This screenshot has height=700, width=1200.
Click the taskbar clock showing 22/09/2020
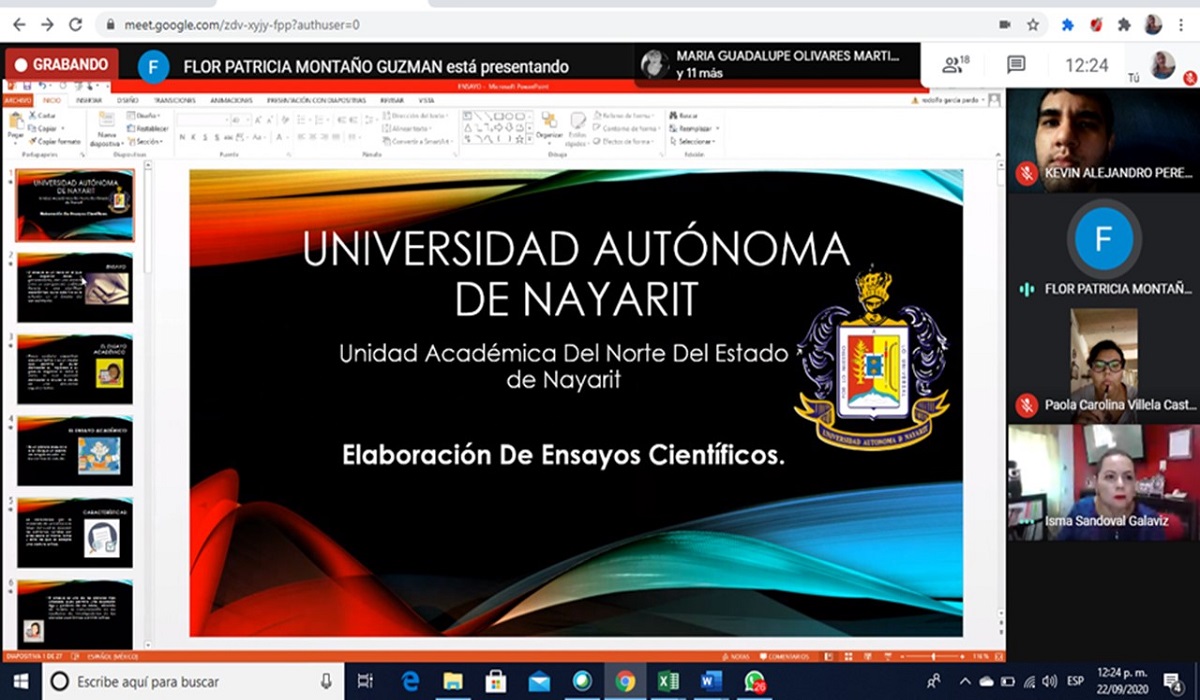1123,681
